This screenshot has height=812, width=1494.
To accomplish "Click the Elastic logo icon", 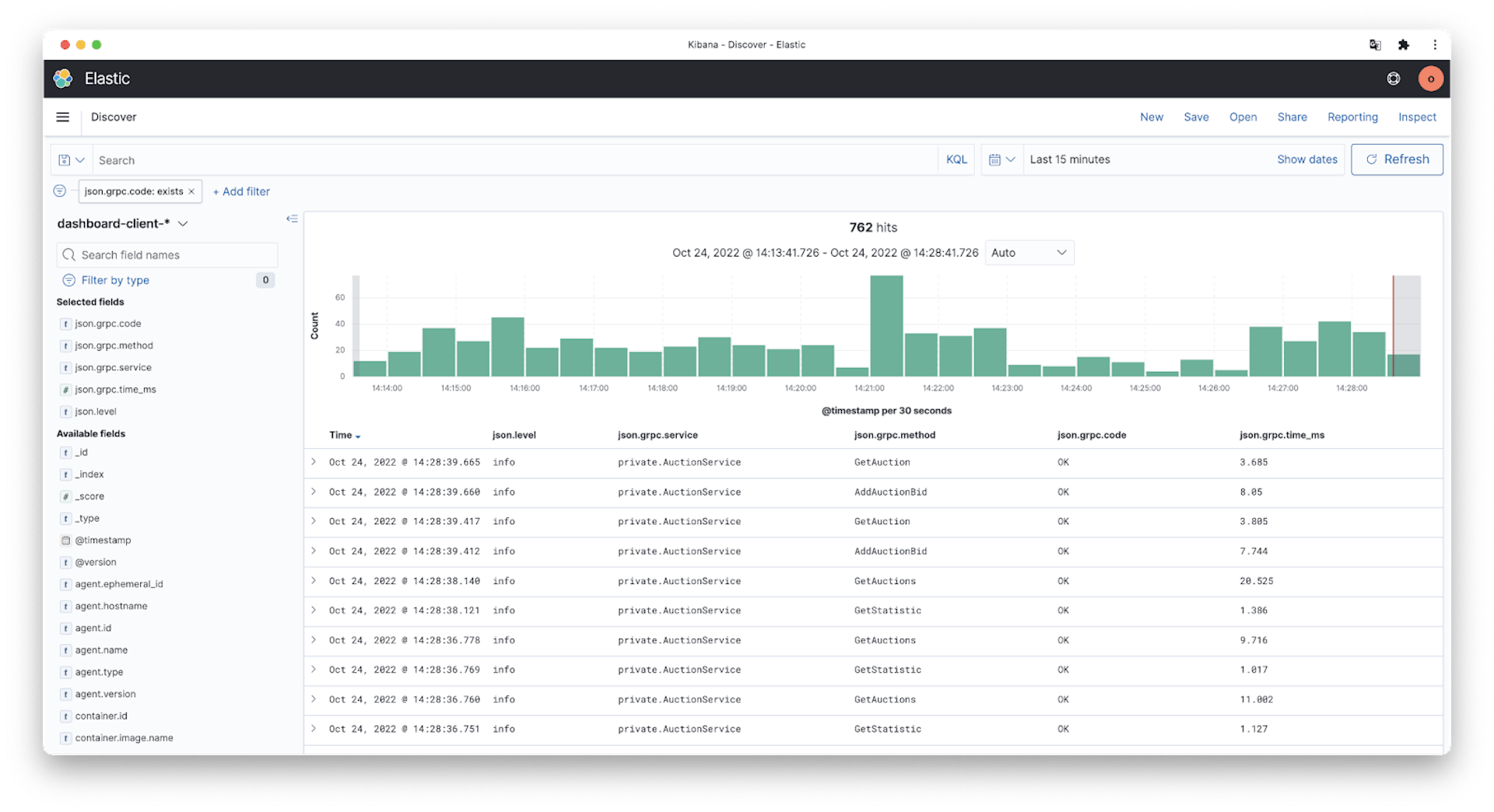I will pos(63,79).
